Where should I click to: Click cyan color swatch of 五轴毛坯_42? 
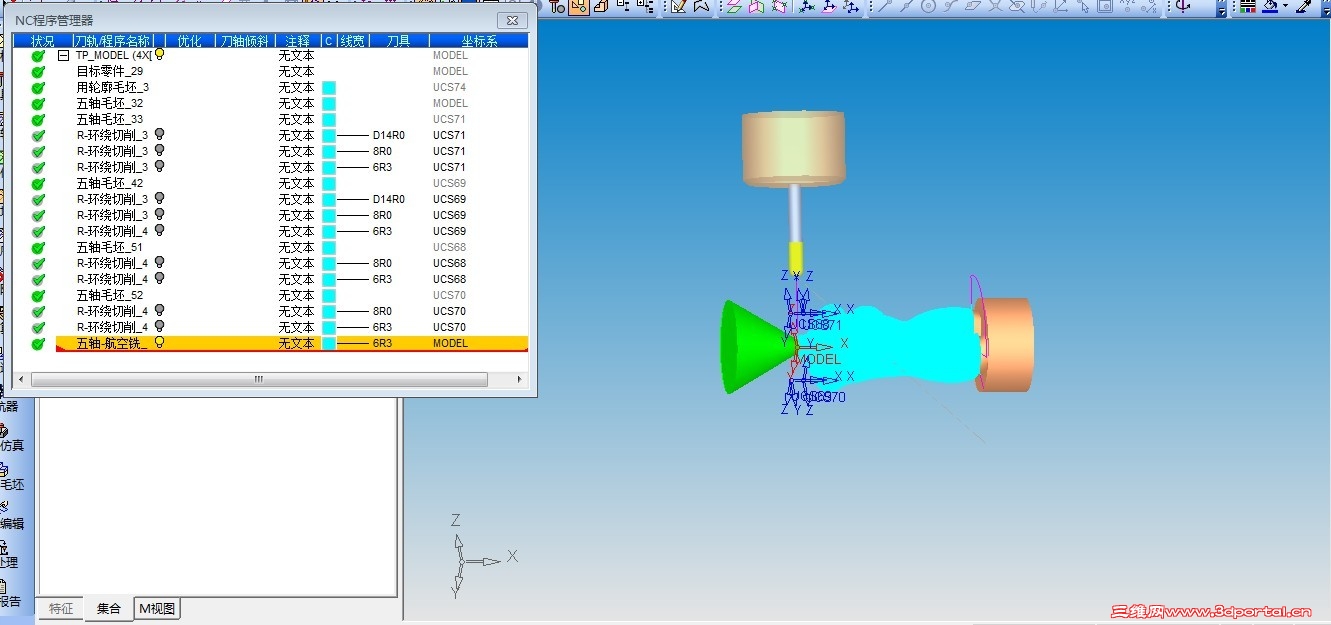click(329, 184)
